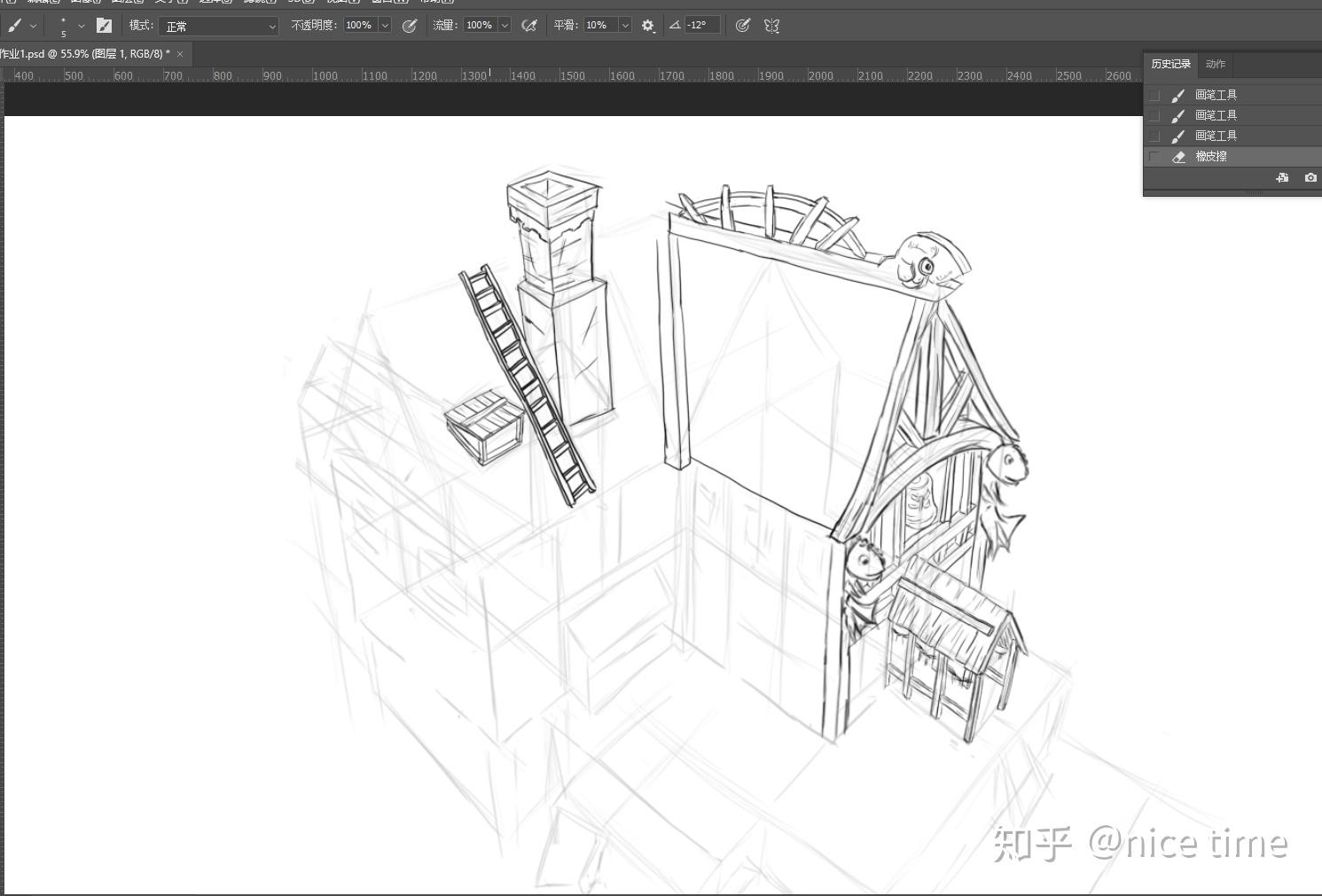Set history brush source on the 橡皮擦 row
The image size is (1322, 896).
pyautogui.click(x=1154, y=157)
